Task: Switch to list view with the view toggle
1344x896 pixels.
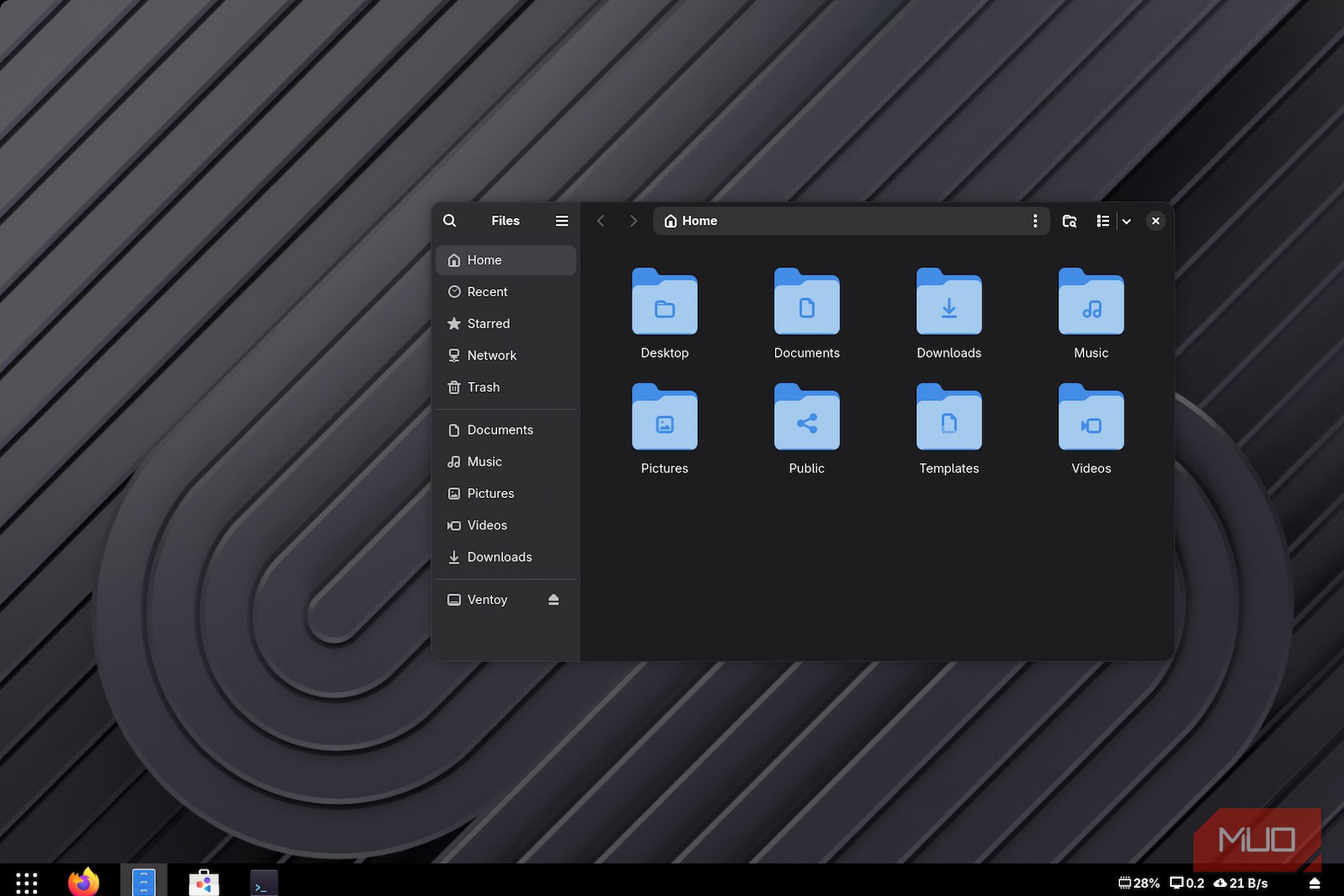Action: 1102,221
